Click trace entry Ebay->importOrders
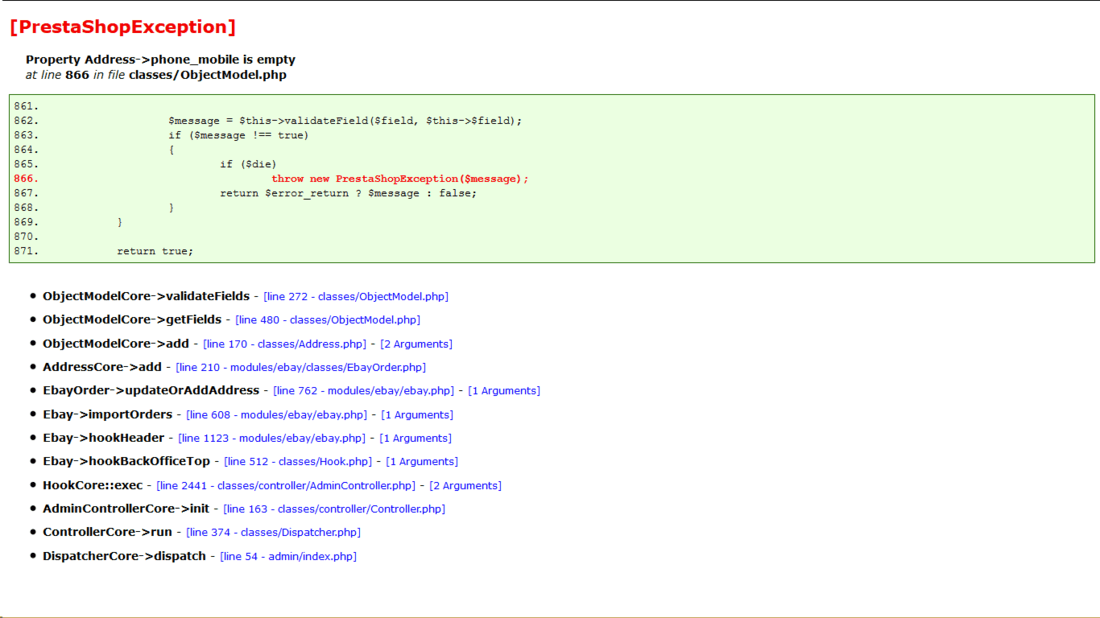Image resolution: width=1100 pixels, height=618 pixels. pos(107,415)
